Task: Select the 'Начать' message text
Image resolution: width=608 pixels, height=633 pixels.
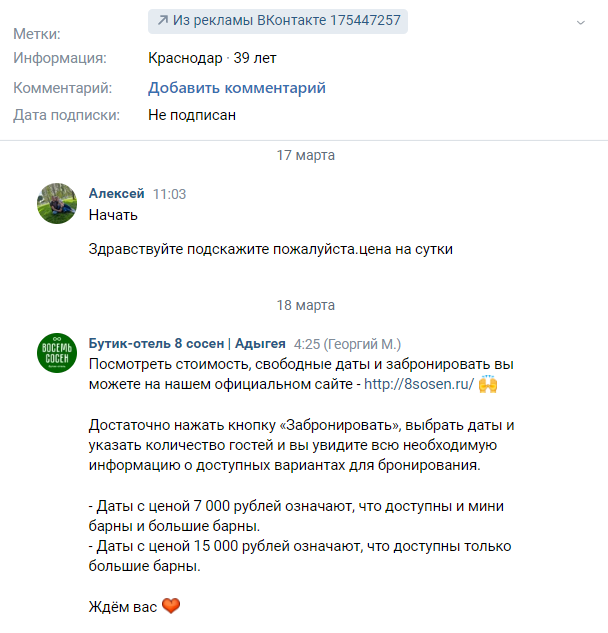Action: (113, 214)
